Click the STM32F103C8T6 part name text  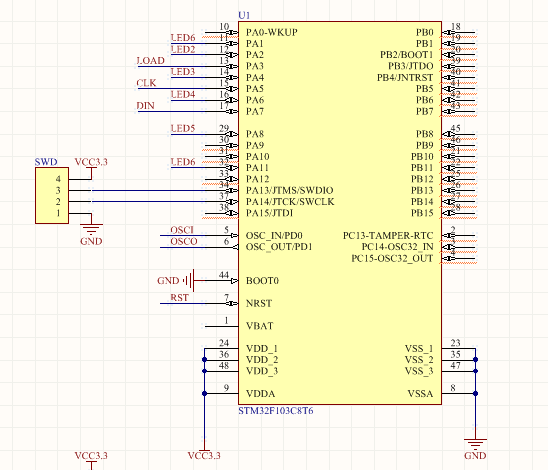tap(276, 411)
